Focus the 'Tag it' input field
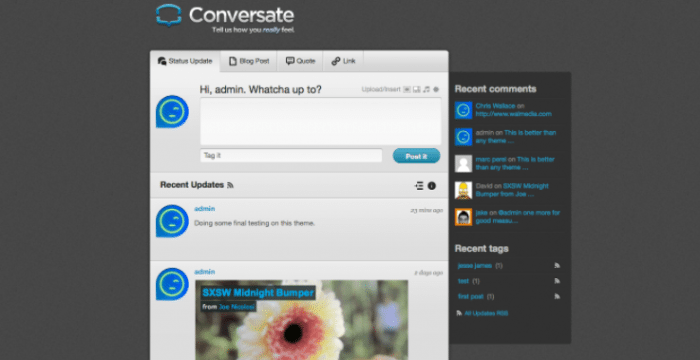 coord(291,155)
